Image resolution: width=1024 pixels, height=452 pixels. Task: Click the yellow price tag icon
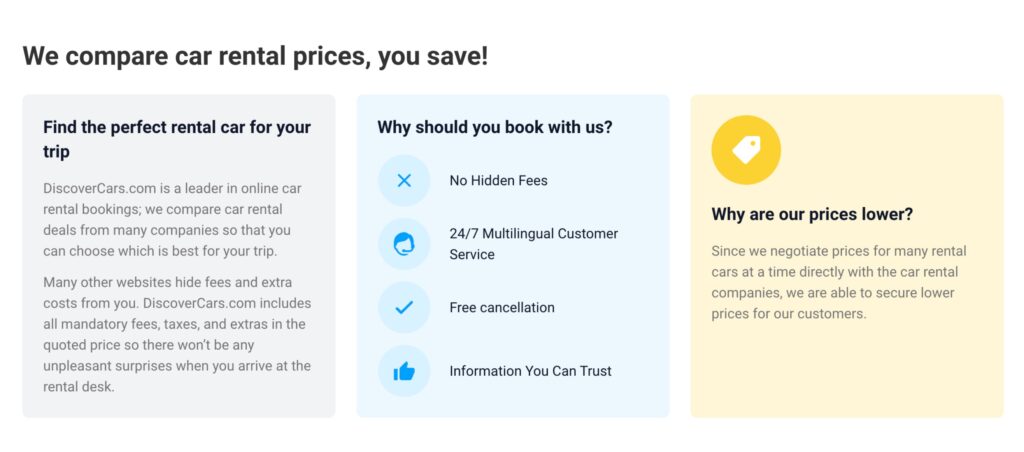pyautogui.click(x=746, y=150)
